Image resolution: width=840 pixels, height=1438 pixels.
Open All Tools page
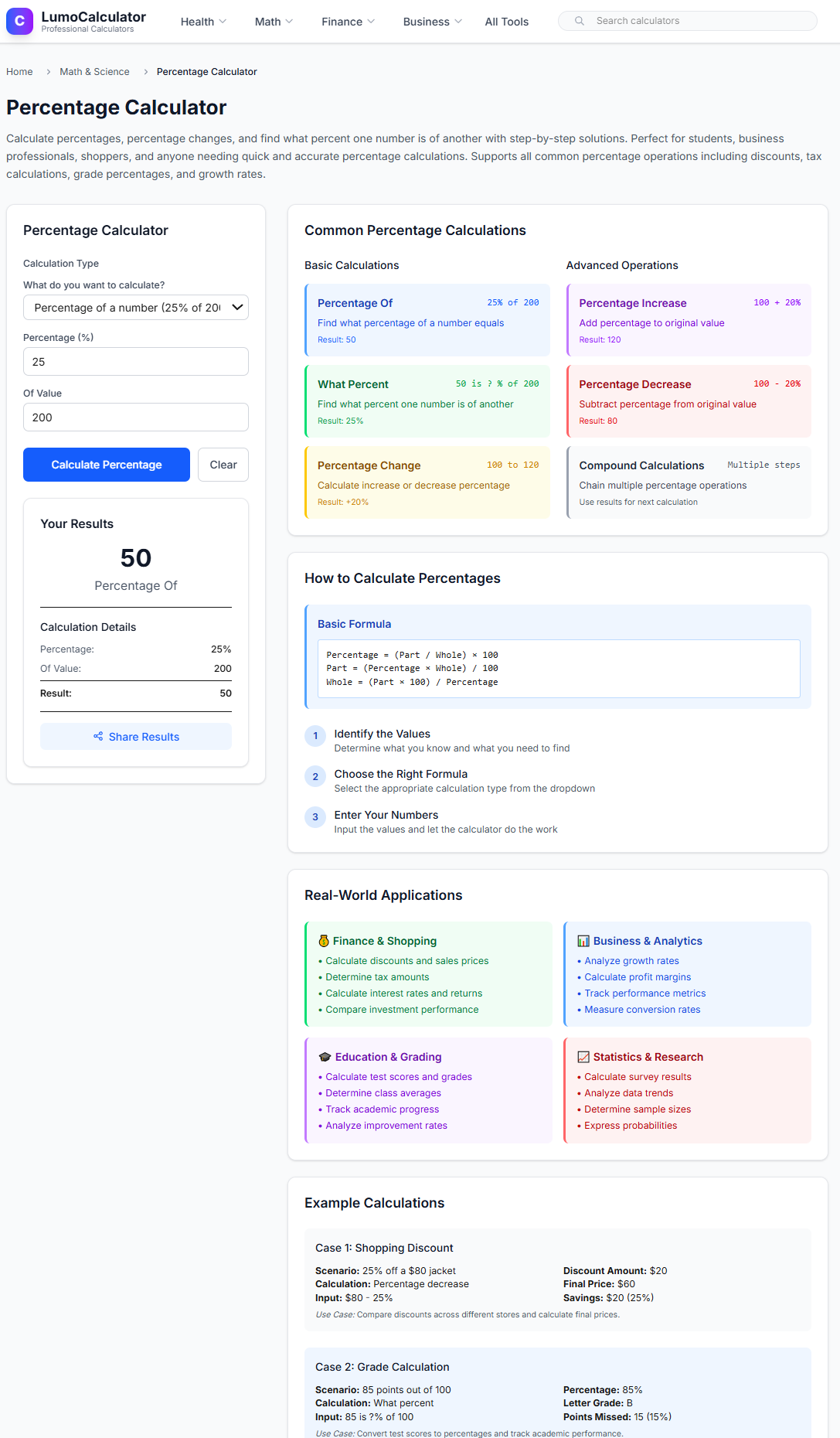coord(507,22)
